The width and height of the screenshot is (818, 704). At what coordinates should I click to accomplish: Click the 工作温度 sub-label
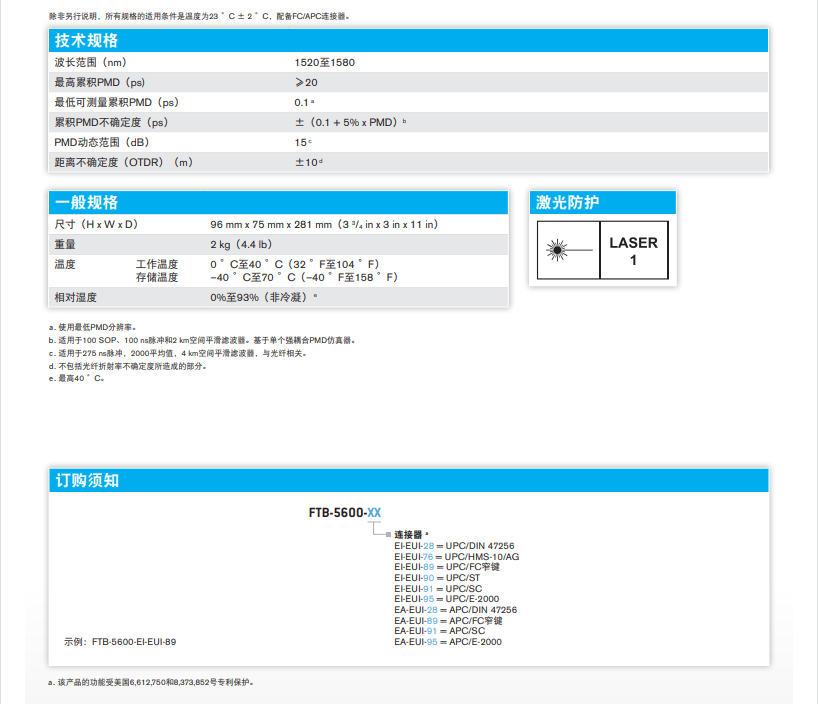[157, 264]
